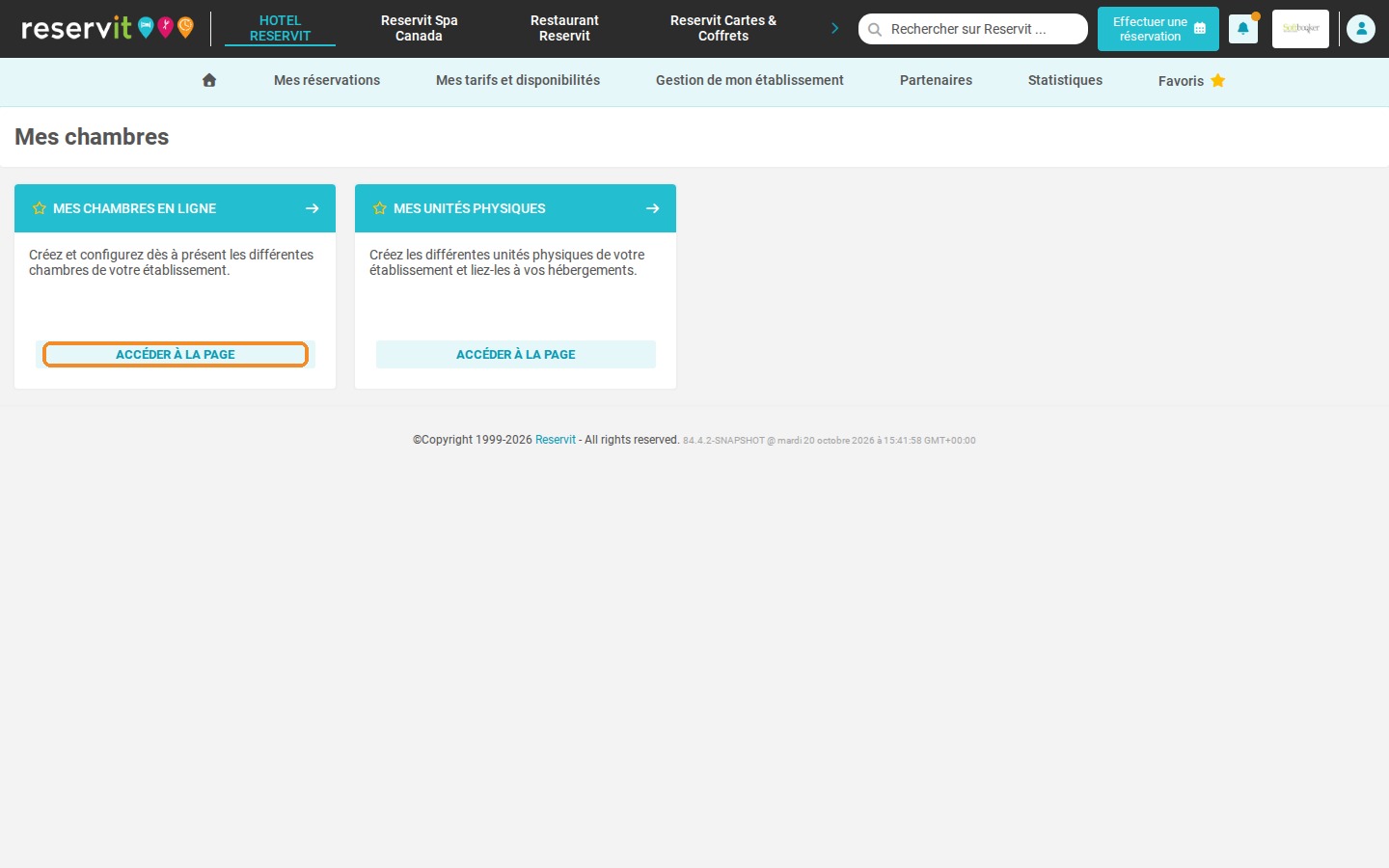Open the Reservit link in the footer
This screenshot has width=1389, height=868.
pyautogui.click(x=556, y=440)
